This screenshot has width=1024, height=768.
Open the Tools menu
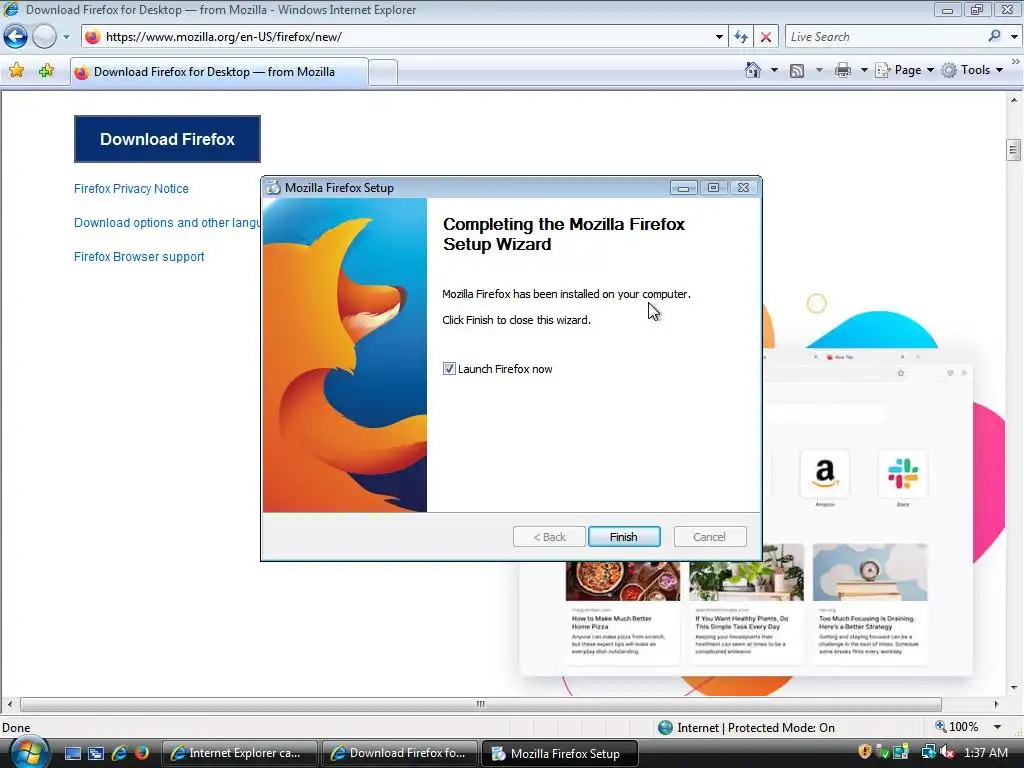tap(972, 70)
